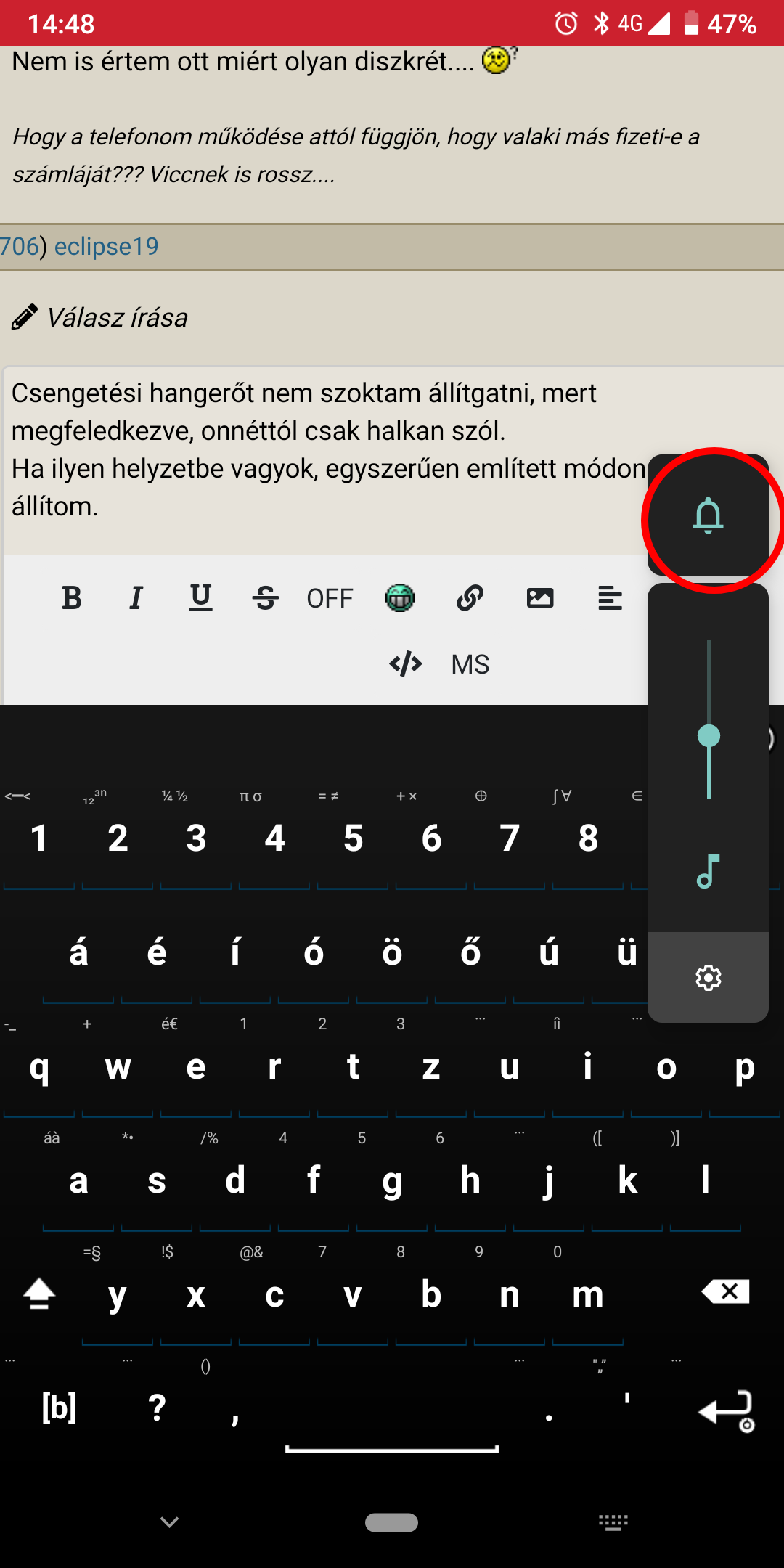Open the eclipse19 user profile link
784x1568 pixels.
pyautogui.click(x=107, y=246)
